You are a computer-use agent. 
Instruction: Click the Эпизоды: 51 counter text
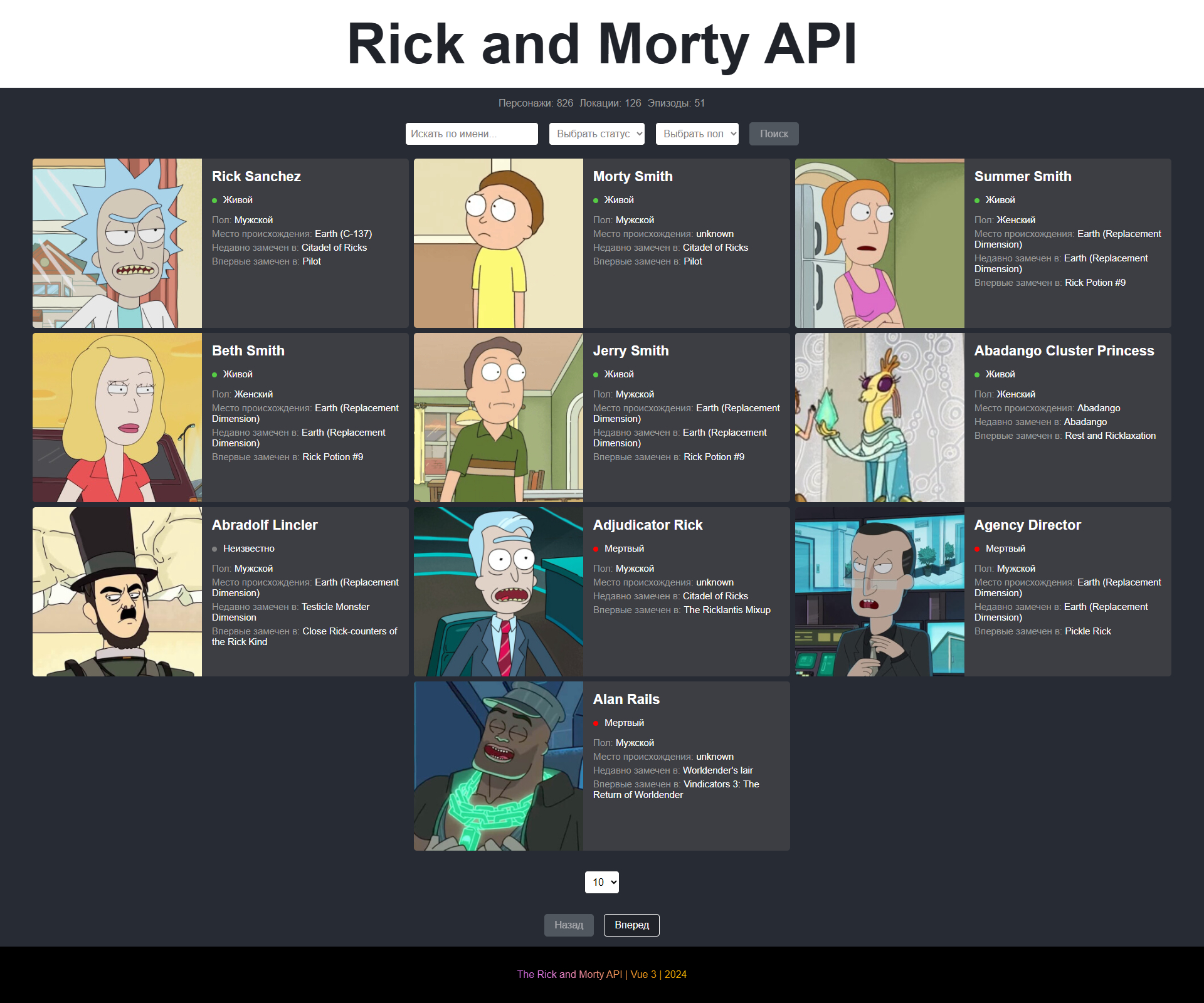[x=676, y=103]
